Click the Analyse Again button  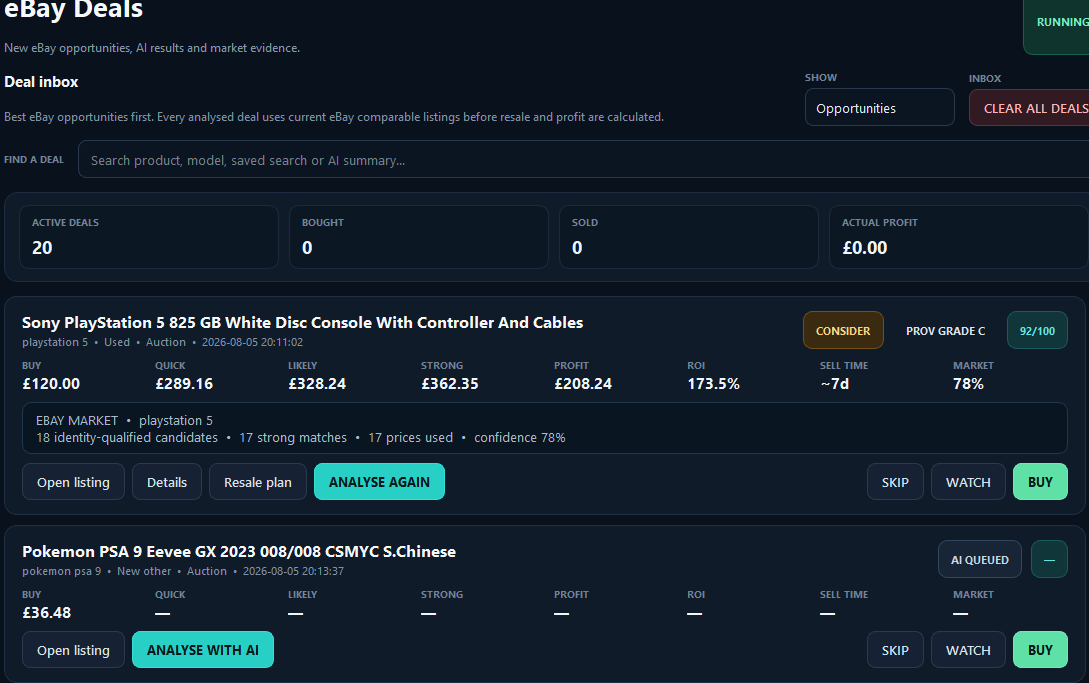[379, 482]
